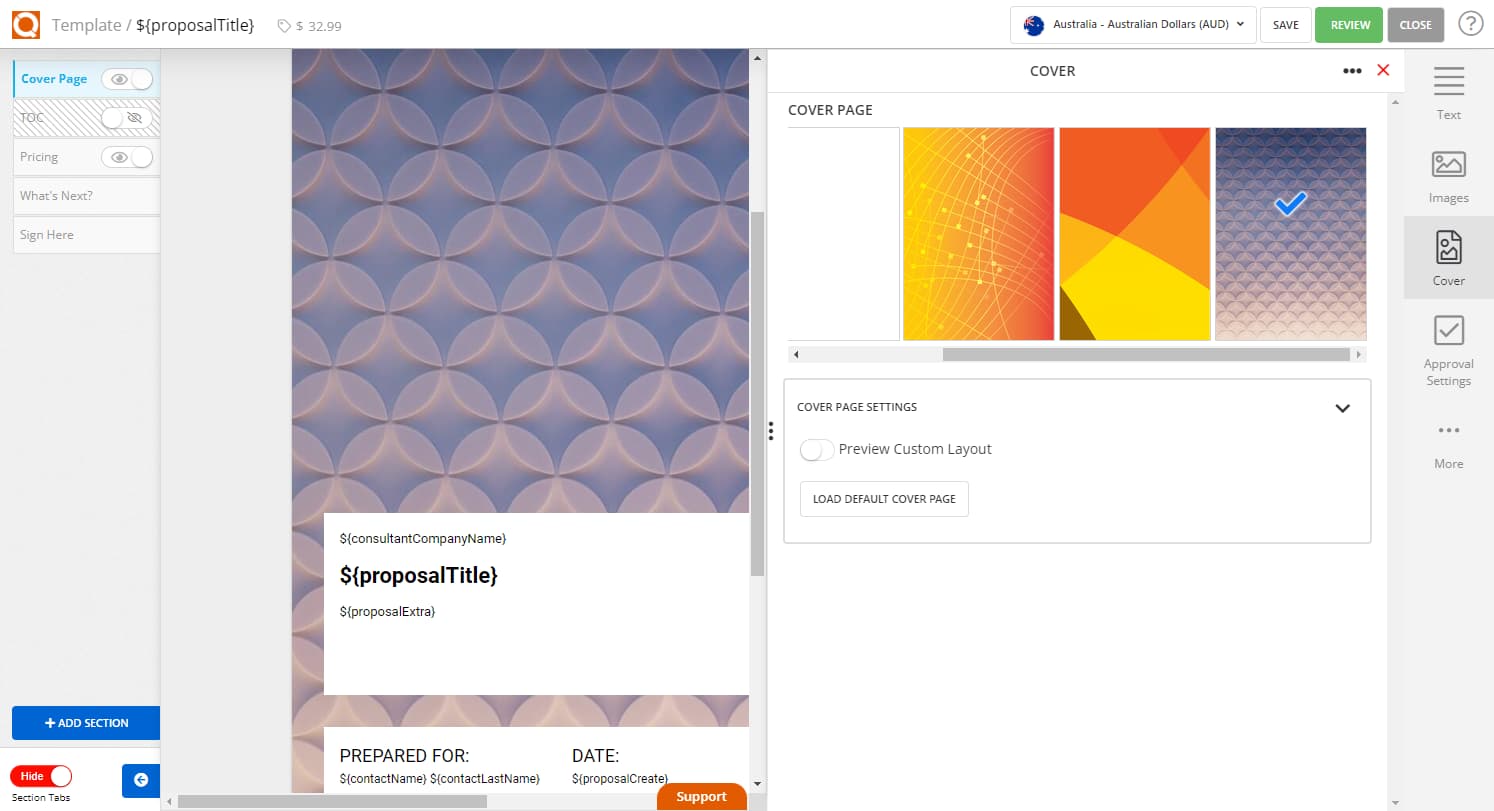
Task: Select the Sign Here section tab
Action: pos(86,235)
